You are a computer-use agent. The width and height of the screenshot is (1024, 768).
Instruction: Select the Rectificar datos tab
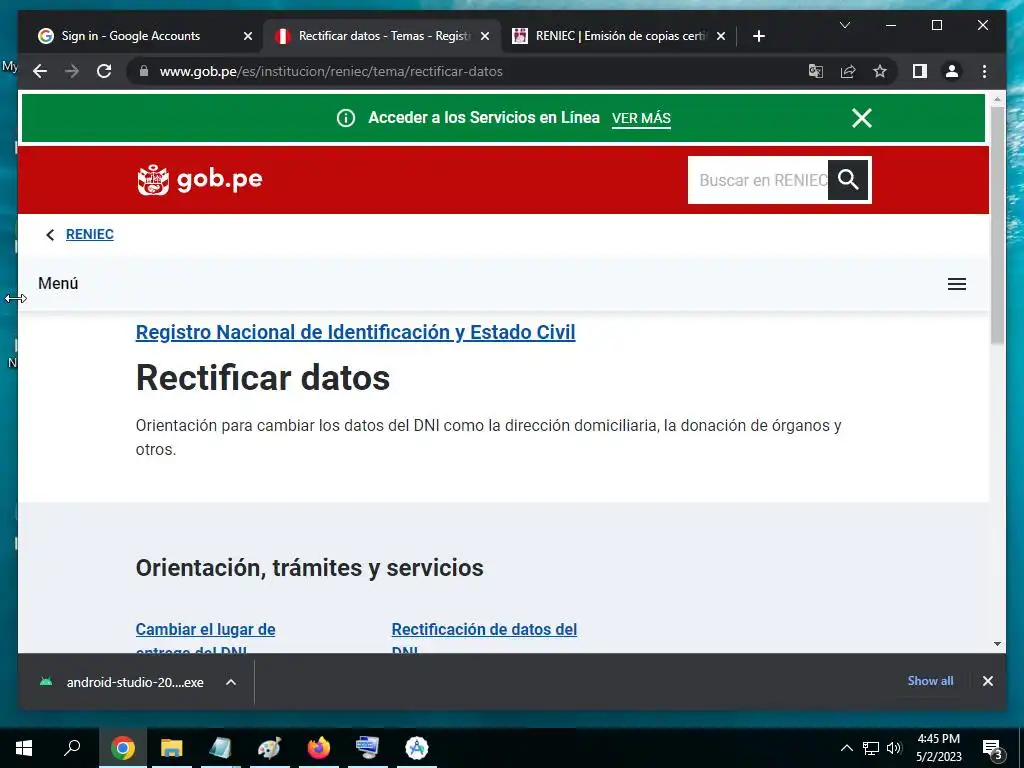tap(384, 36)
